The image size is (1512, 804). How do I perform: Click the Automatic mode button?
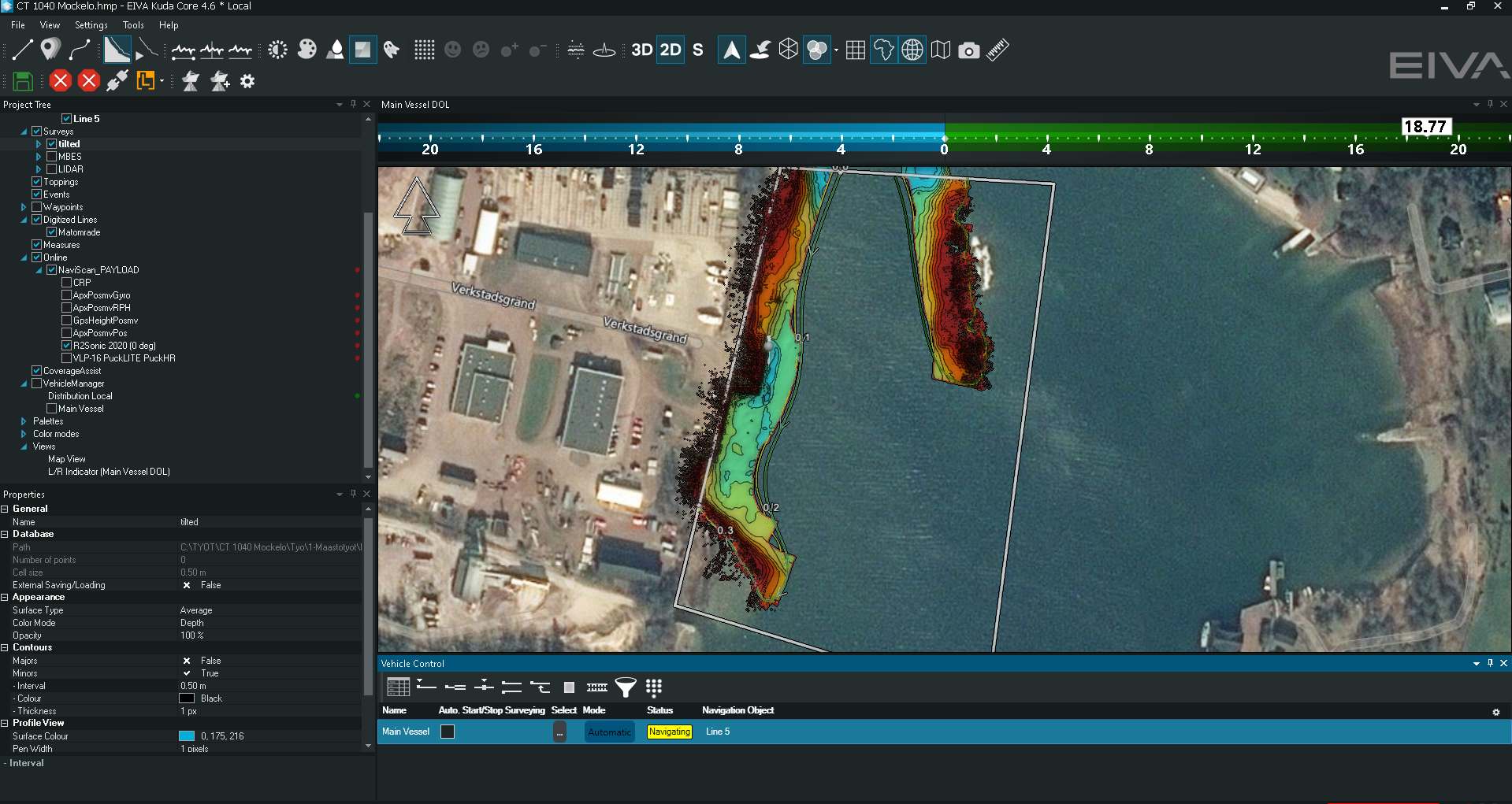tap(609, 732)
